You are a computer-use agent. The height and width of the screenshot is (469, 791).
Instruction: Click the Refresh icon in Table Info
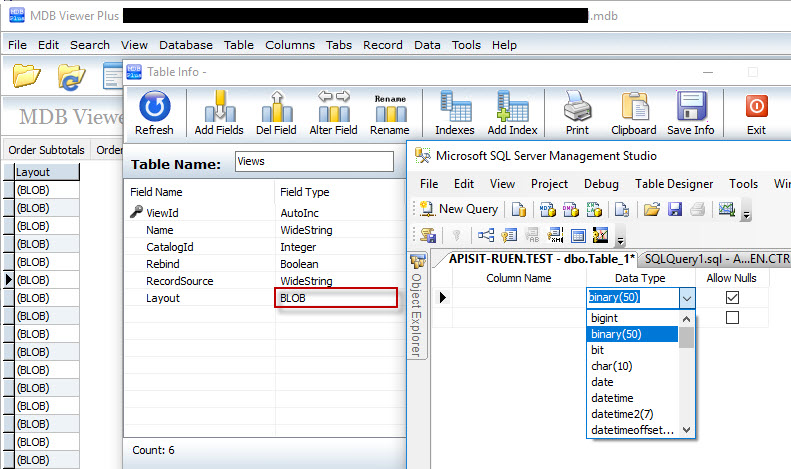click(x=154, y=106)
